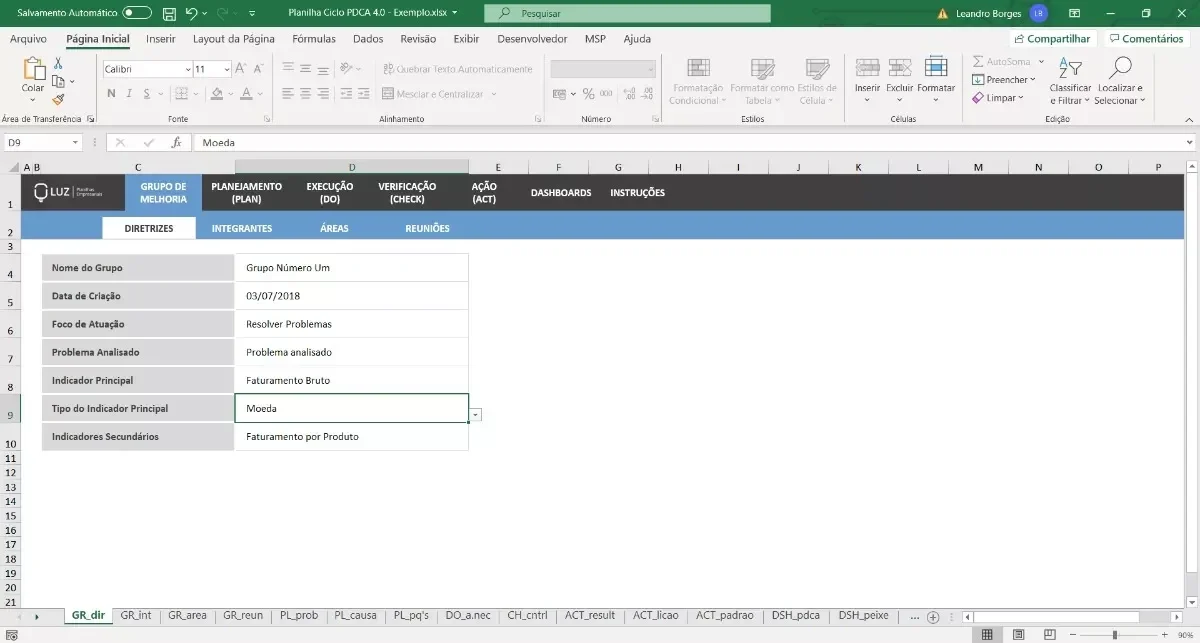Click the Format Painter brush icon
The height and width of the screenshot is (643, 1200).
58,99
